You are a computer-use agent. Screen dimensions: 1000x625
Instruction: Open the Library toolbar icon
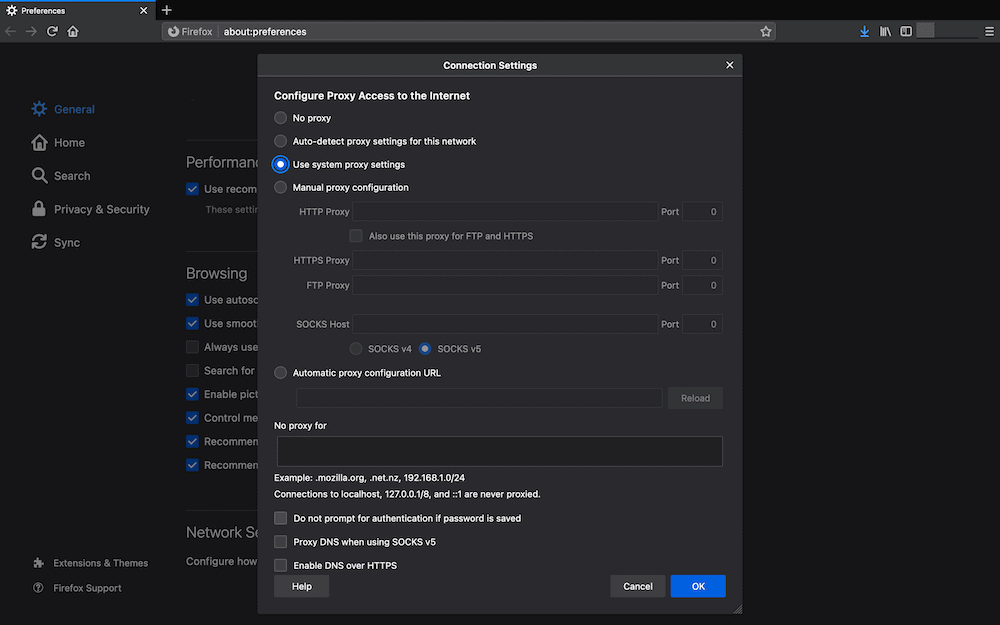885,31
